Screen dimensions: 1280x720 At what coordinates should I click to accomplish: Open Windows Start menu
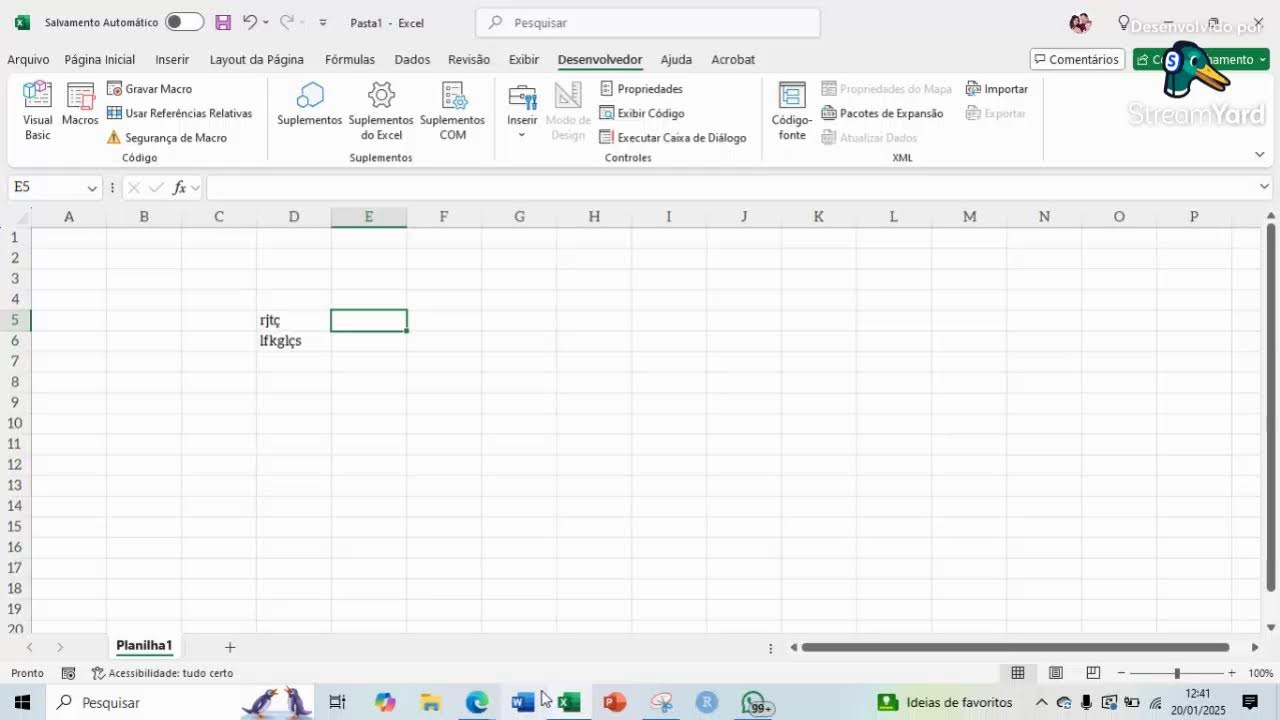pos(22,702)
